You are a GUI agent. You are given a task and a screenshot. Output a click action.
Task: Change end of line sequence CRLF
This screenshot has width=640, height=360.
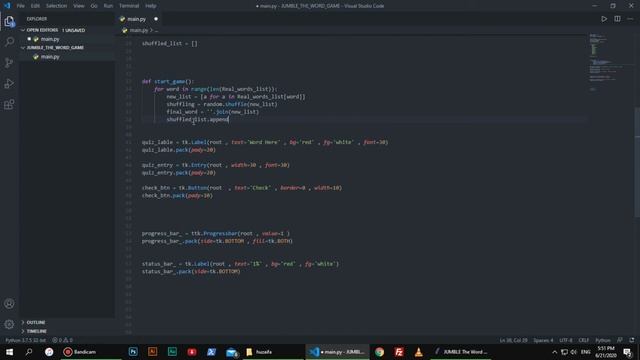point(584,340)
